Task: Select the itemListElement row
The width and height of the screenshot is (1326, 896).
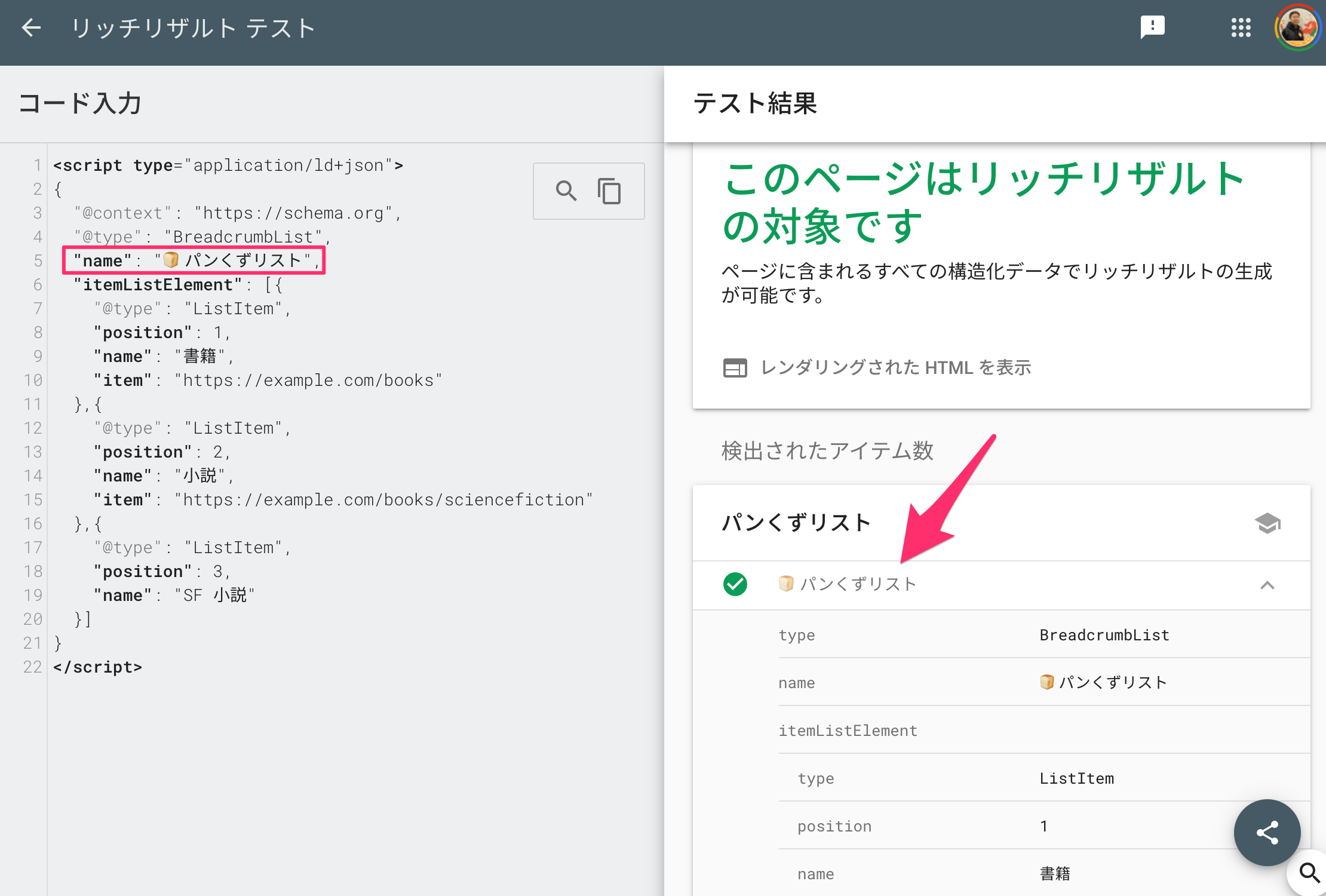Action: 1044,730
